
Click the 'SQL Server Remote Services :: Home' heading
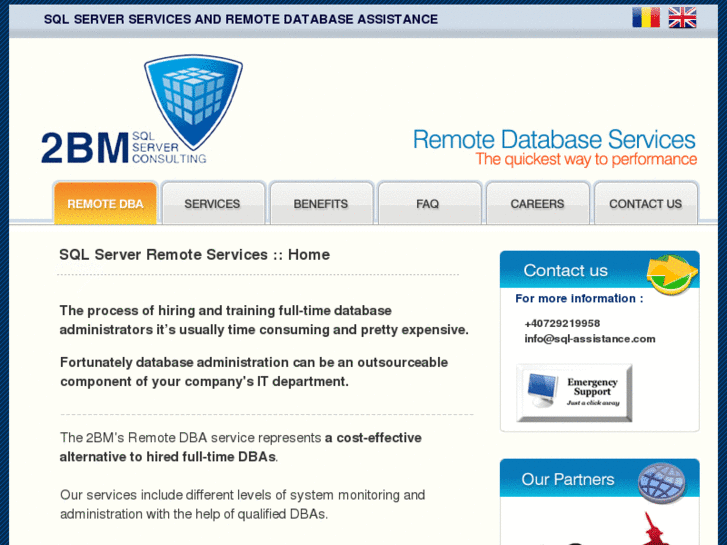tap(195, 254)
